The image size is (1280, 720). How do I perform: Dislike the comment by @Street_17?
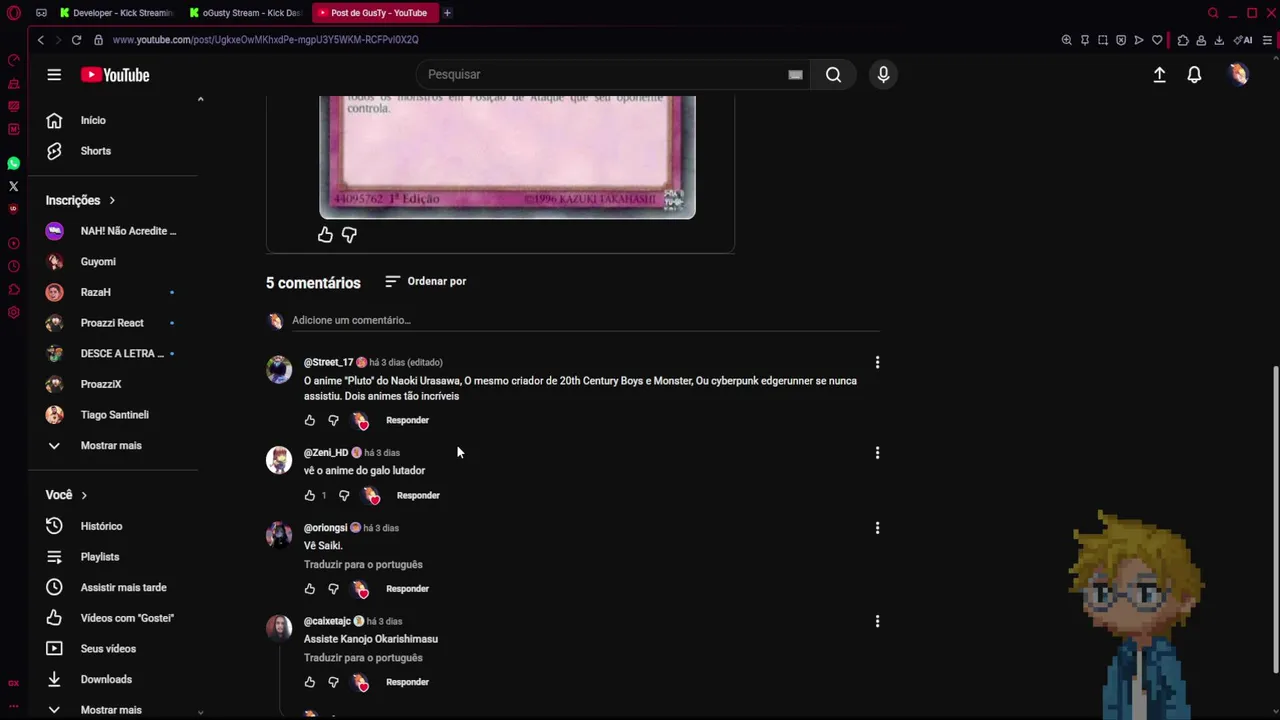pos(333,421)
